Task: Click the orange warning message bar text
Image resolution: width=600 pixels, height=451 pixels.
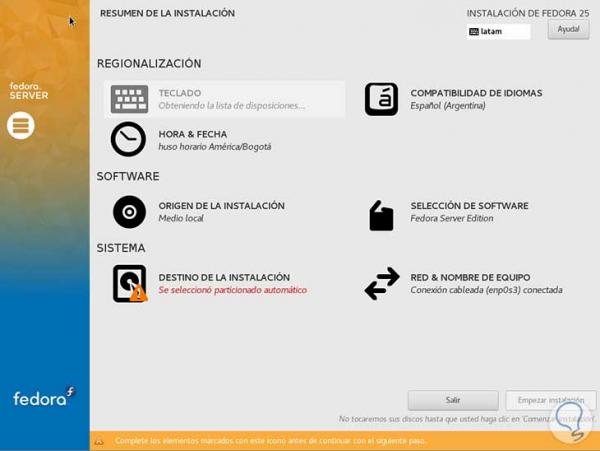Action: pyautogui.click(x=270, y=441)
